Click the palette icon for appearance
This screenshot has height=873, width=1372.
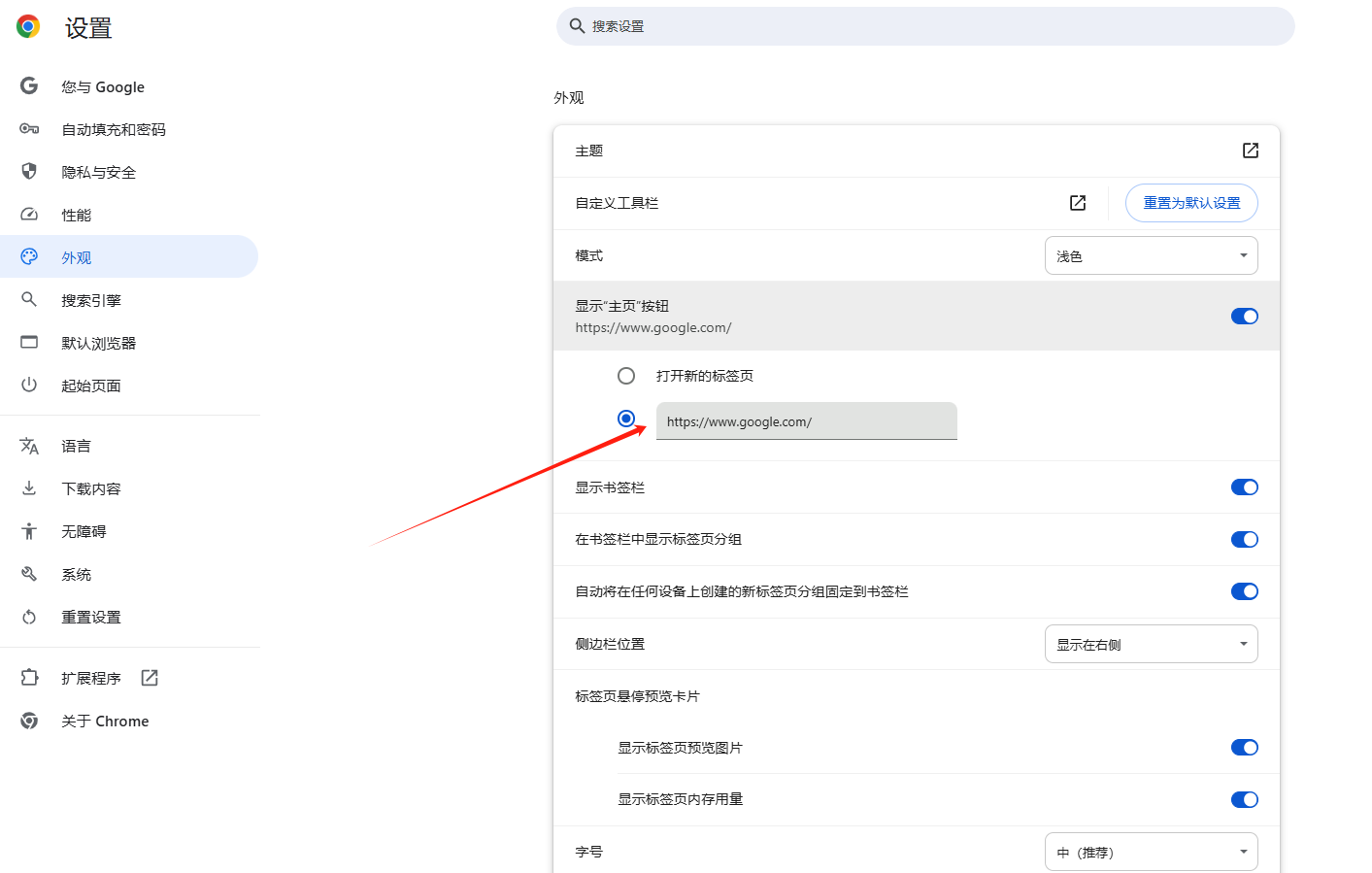29,256
